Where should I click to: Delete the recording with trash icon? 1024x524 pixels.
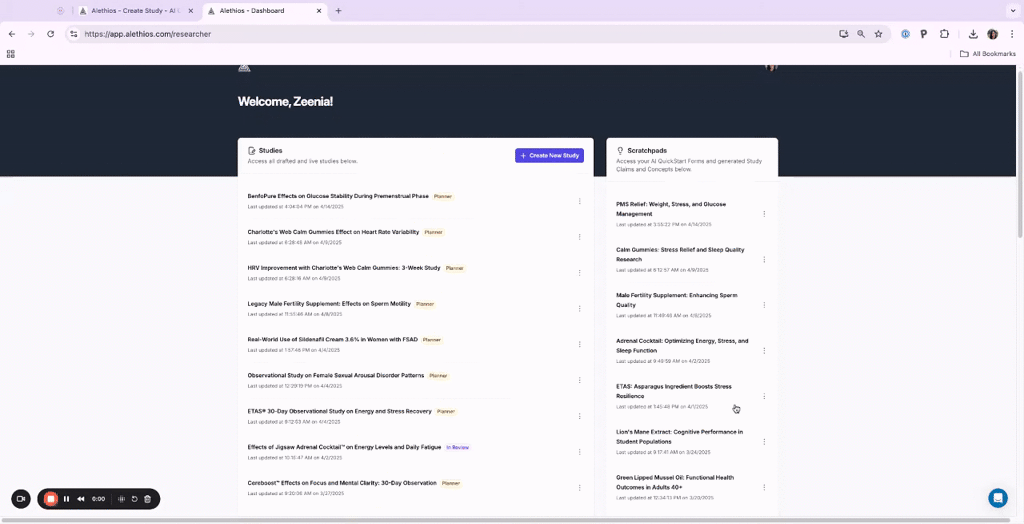coord(148,499)
